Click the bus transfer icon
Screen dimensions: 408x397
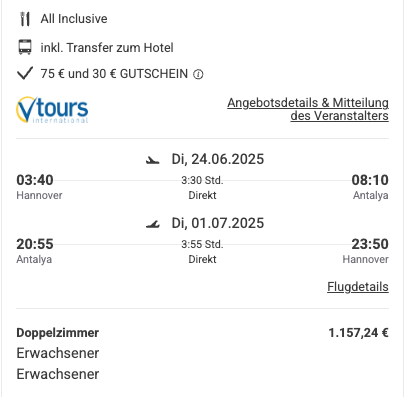point(25,47)
